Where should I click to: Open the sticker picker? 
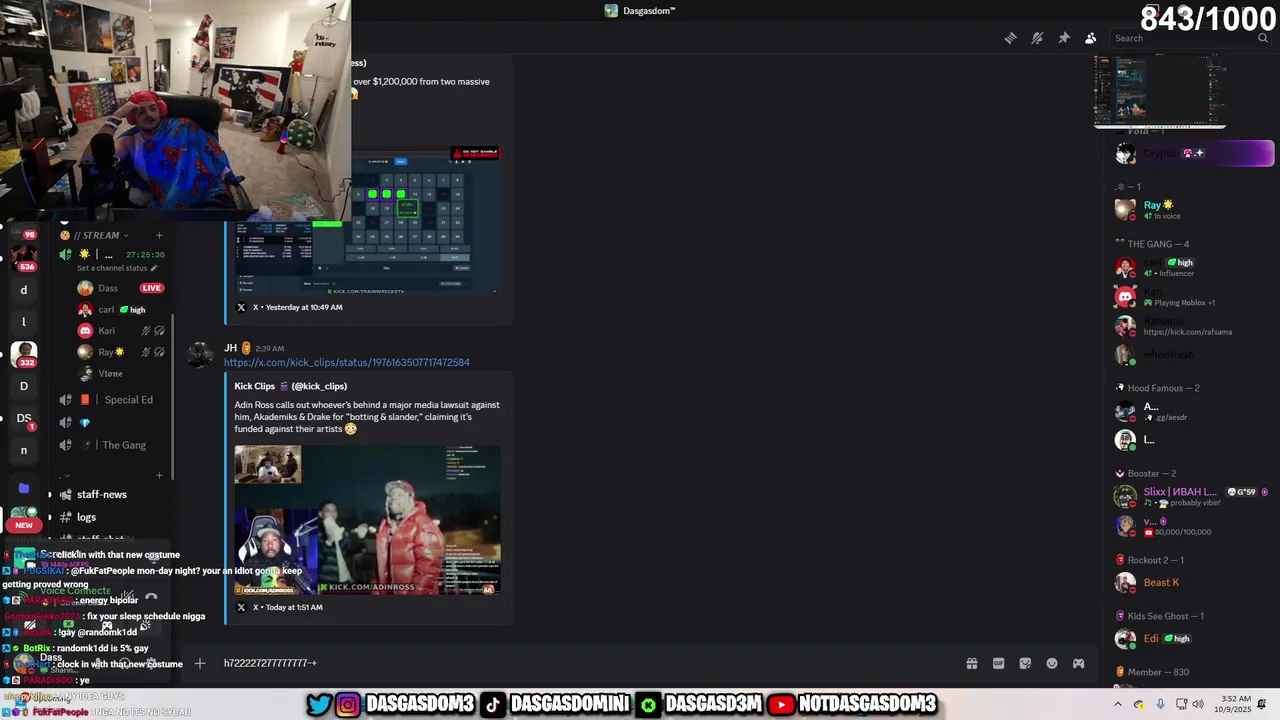tap(1025, 663)
